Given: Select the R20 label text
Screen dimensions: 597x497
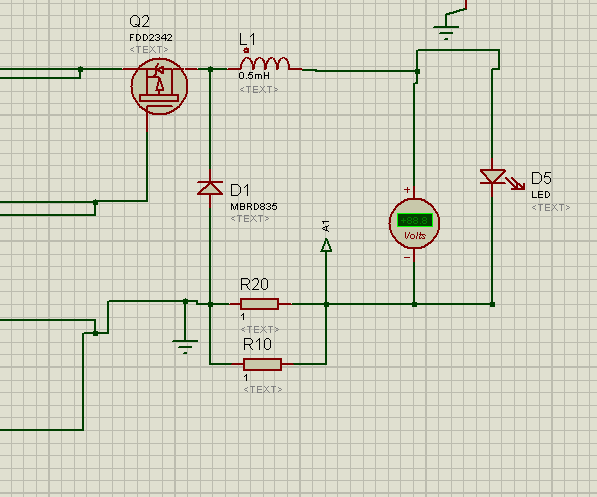Looking at the screenshot, I should tap(254, 284).
